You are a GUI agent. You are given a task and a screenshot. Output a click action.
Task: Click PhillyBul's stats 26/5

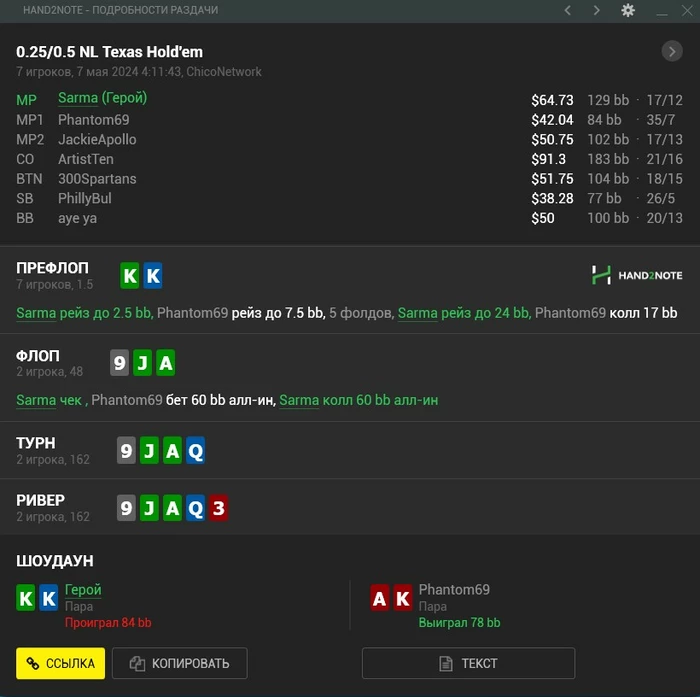(661, 198)
